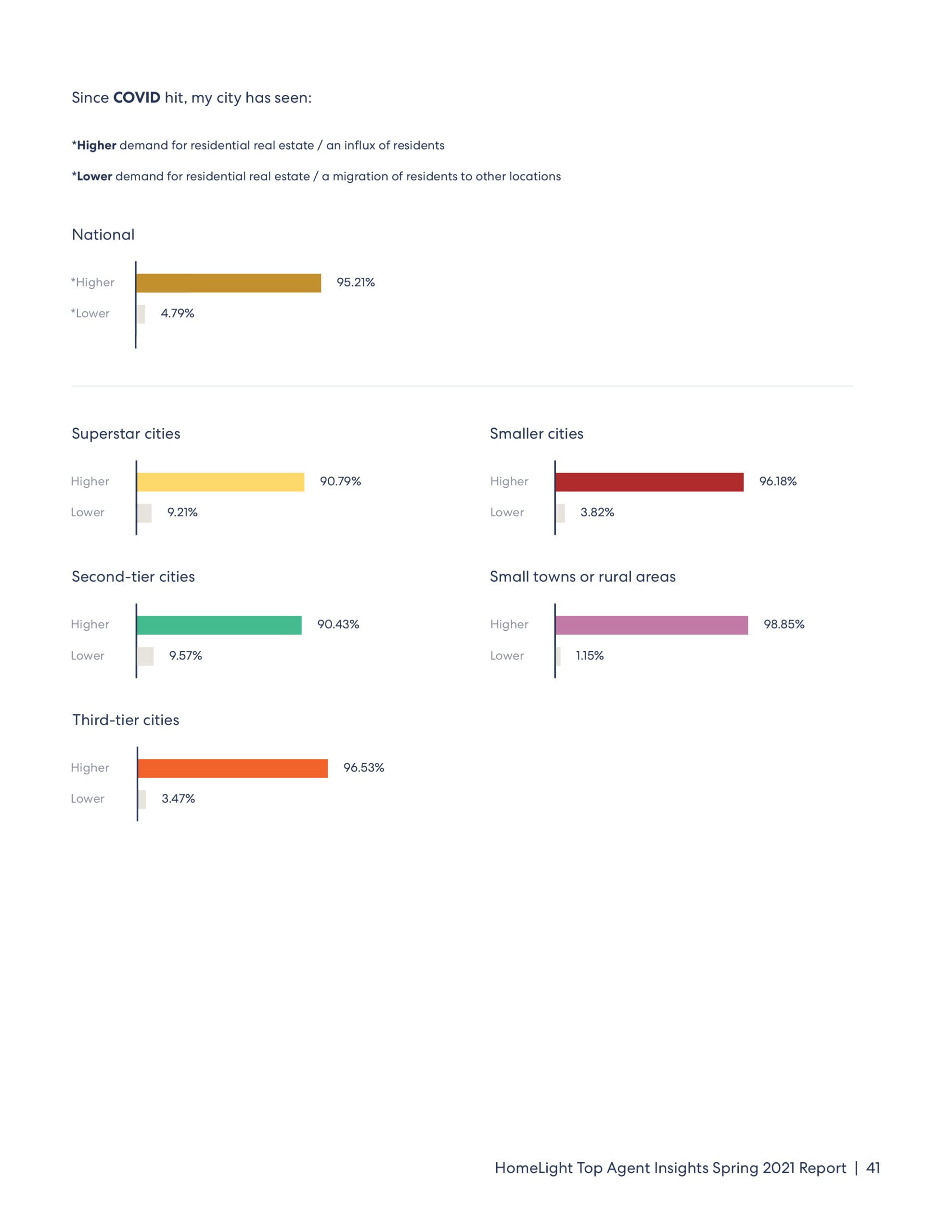This screenshot has height=1232, width=952.
Task: Click the "Since COVID hit" question title
Action: (x=191, y=98)
